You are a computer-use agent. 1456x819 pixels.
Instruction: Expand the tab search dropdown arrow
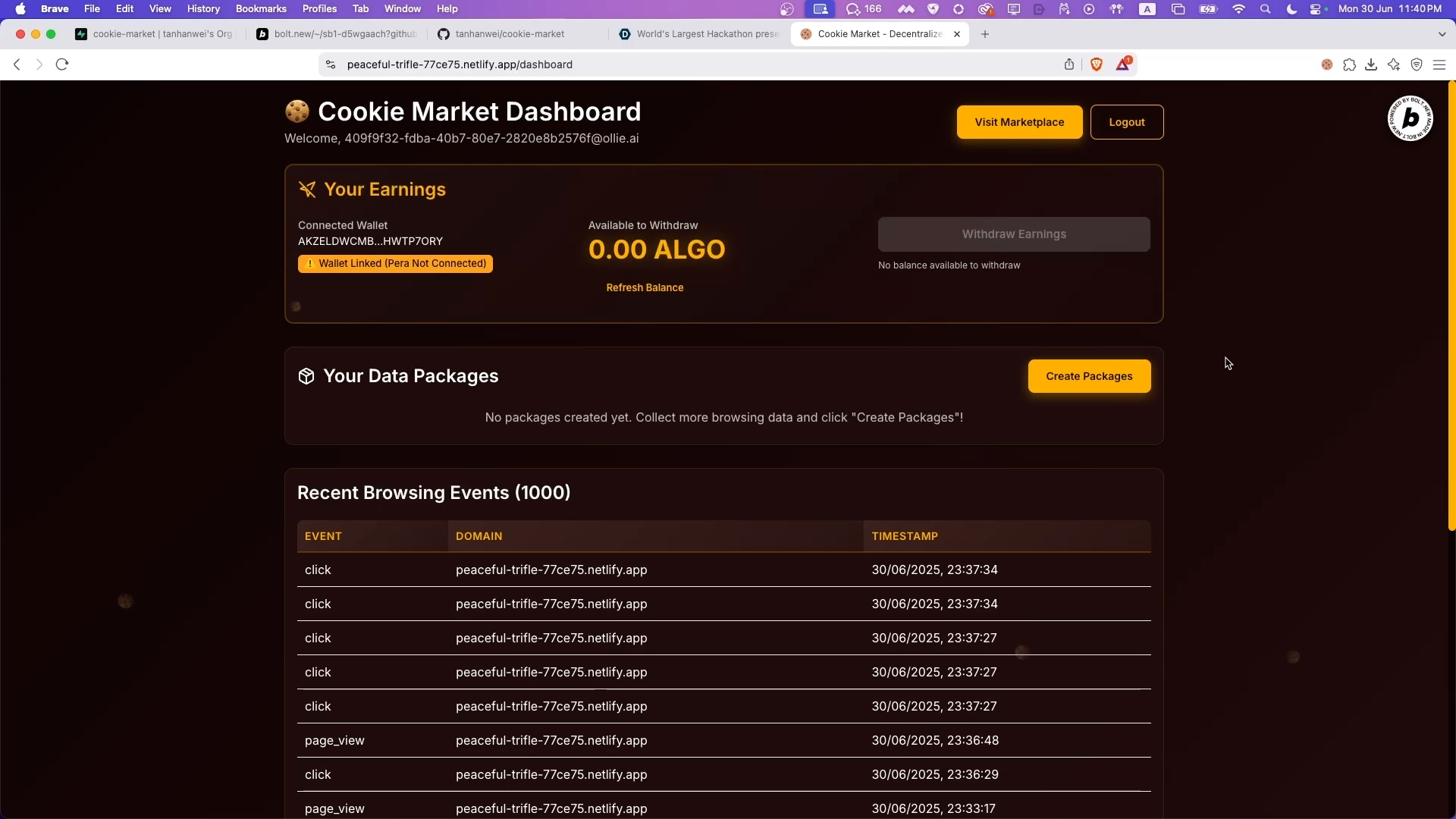tap(1442, 34)
